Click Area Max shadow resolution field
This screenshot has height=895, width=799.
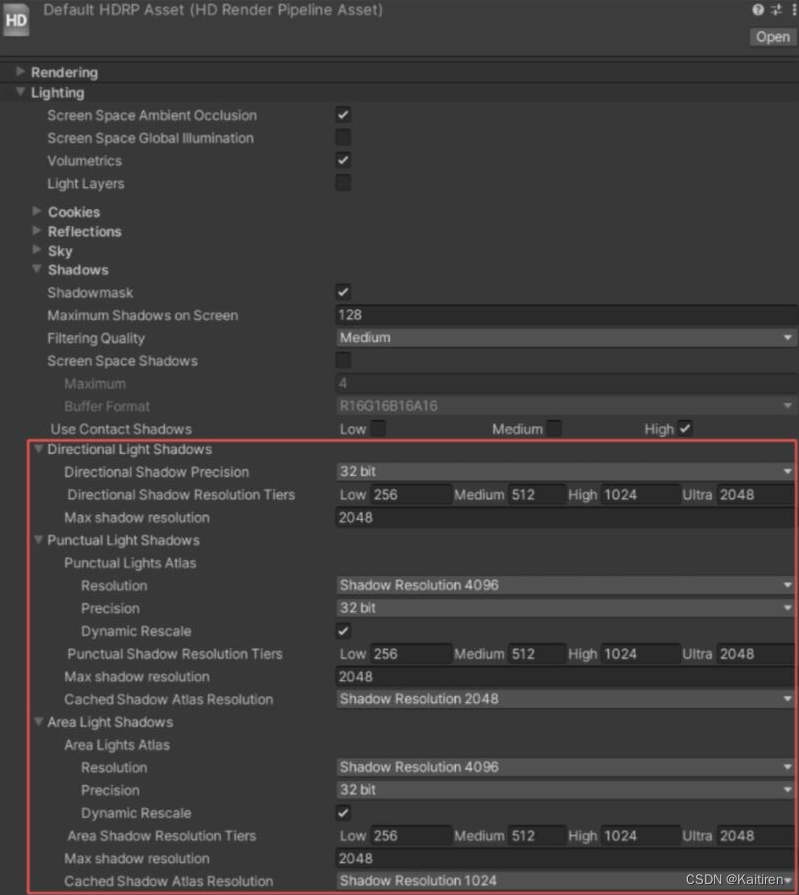[x=566, y=858]
